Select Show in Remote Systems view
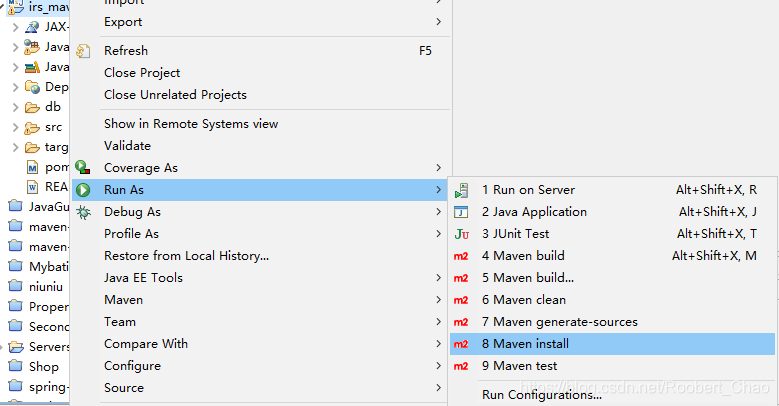This screenshot has height=406, width=779. [x=191, y=124]
